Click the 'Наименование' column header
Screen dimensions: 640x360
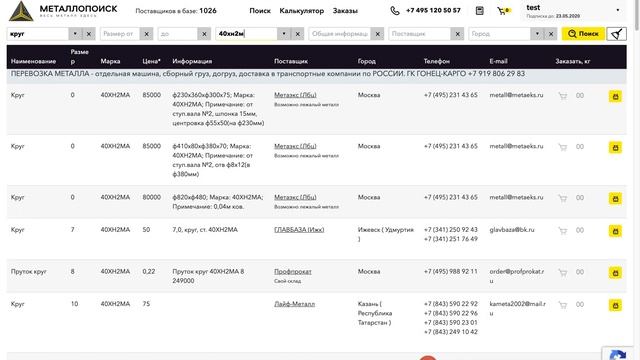33,61
